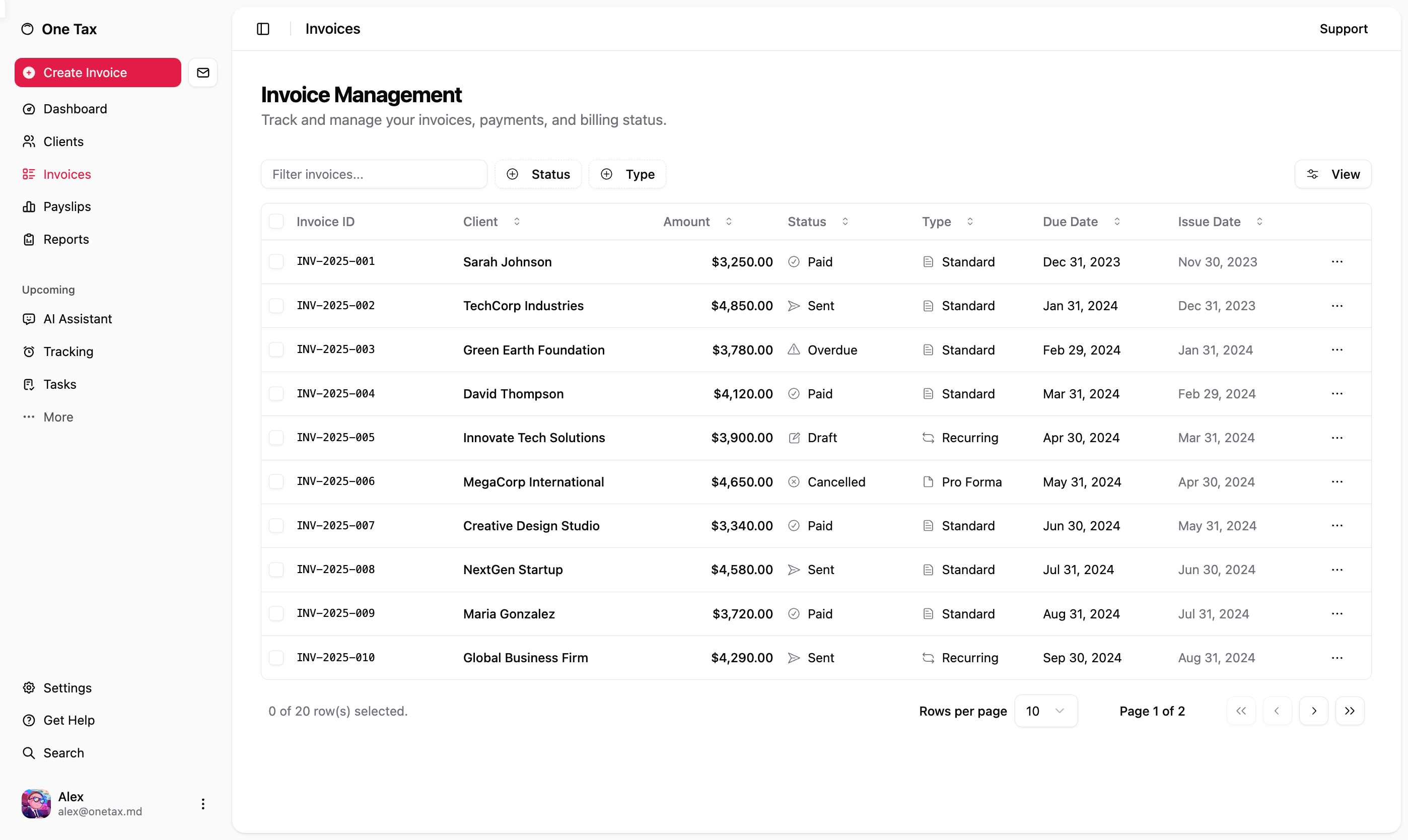Focus the Filter invoices search field

pos(374,174)
